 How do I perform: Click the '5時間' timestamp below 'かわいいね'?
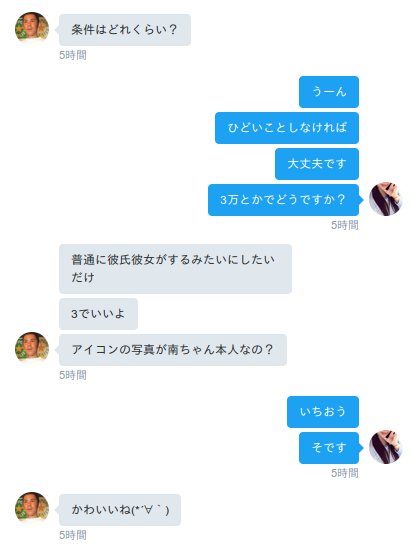pos(73,535)
